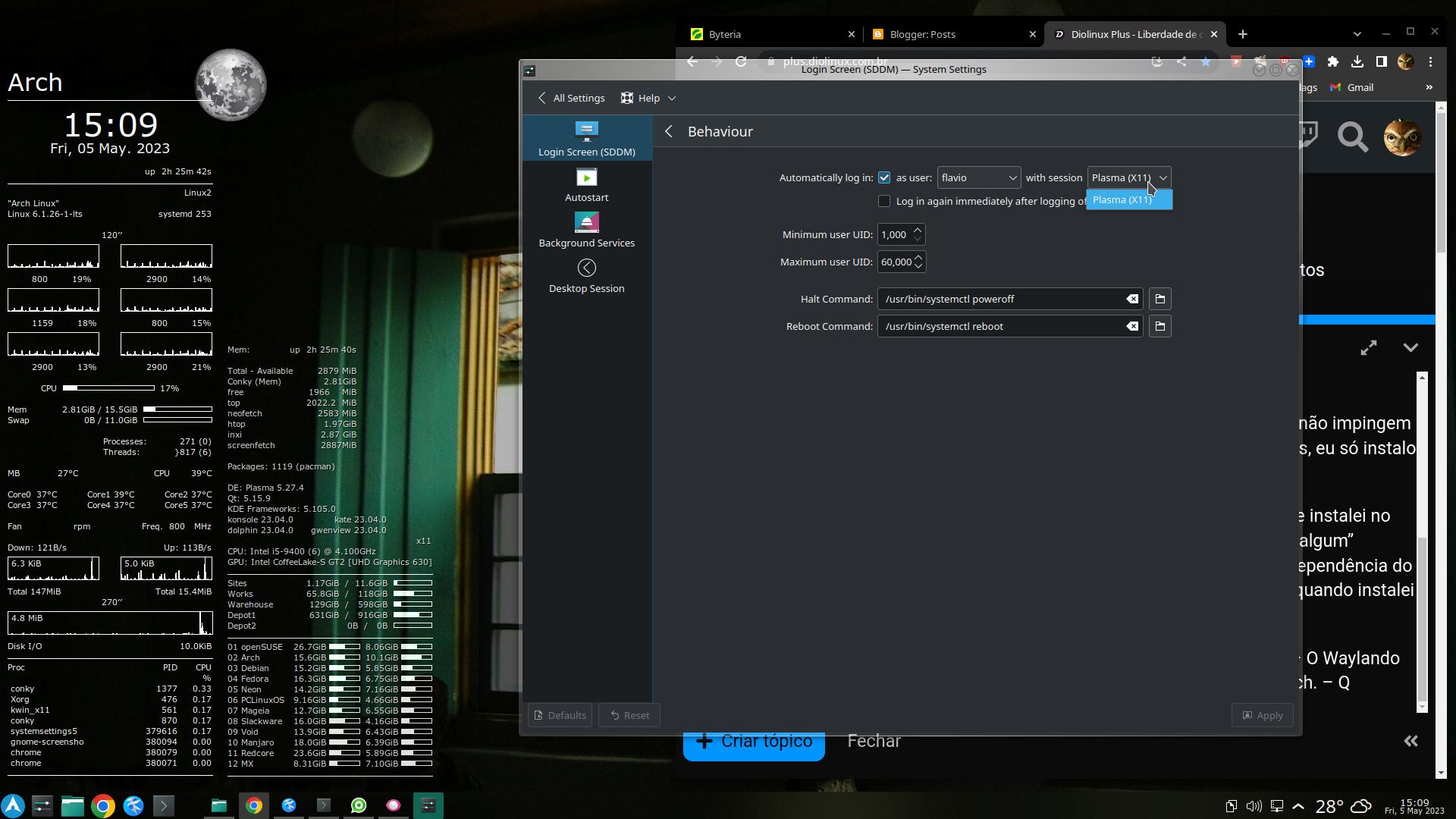Open Chrome extensions puzzle icon

coord(1332,62)
